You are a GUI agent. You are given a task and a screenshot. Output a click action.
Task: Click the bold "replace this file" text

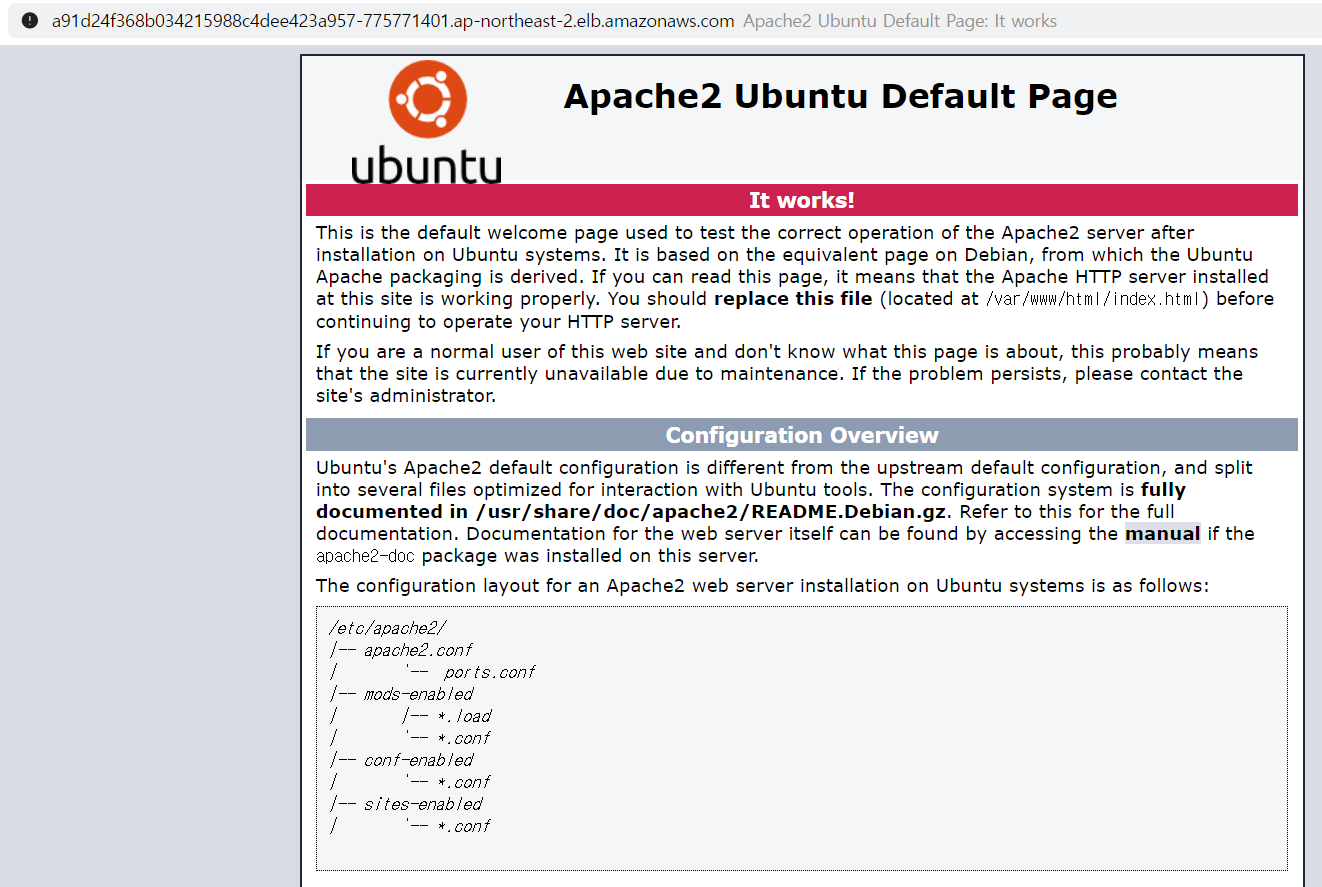[x=793, y=299]
